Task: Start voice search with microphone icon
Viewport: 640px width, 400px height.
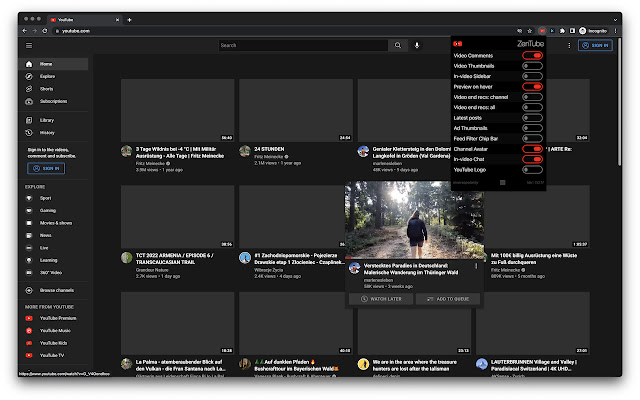Action: coord(417,45)
